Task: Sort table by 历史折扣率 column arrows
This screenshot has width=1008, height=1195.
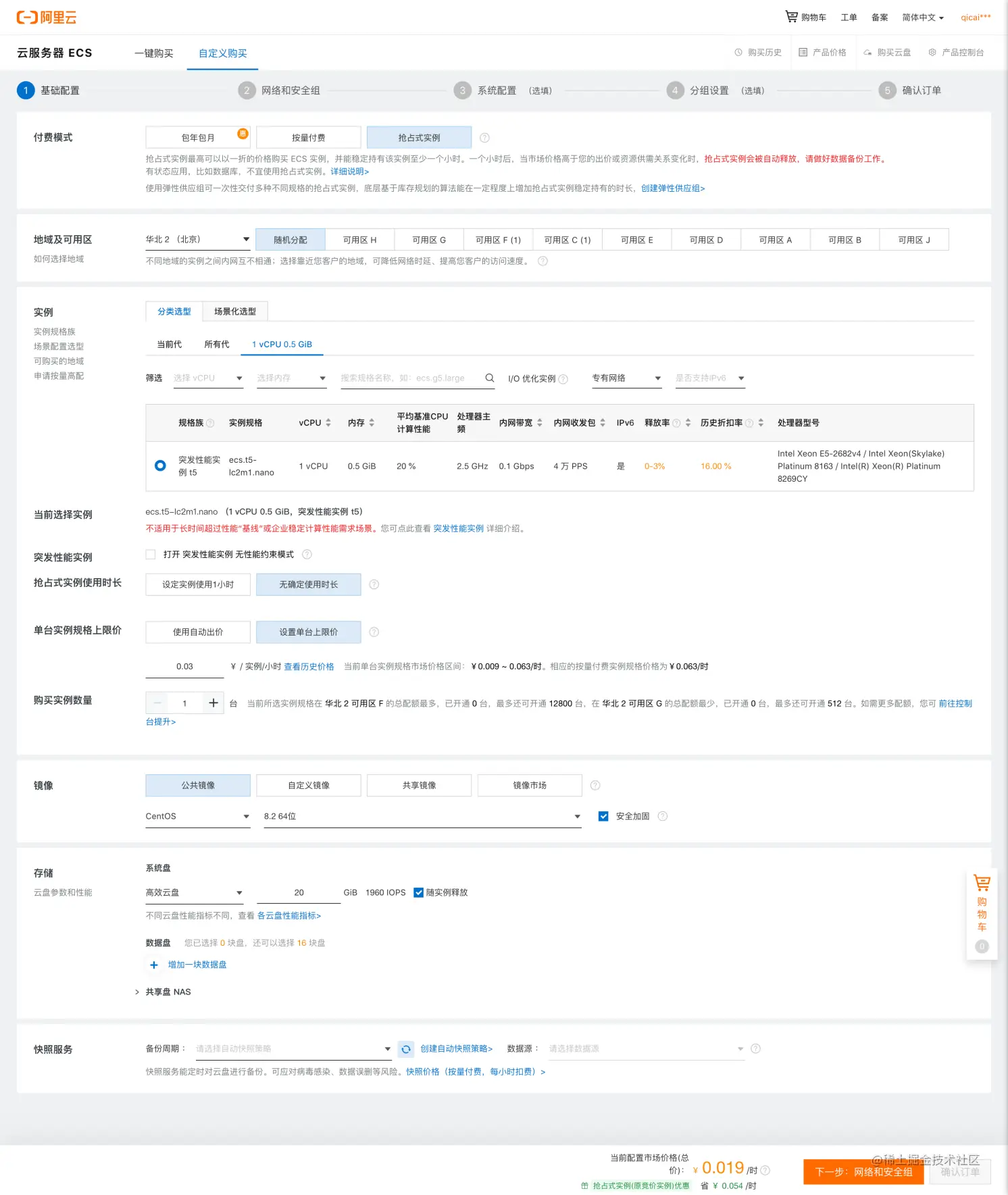Action: pyautogui.click(x=761, y=422)
